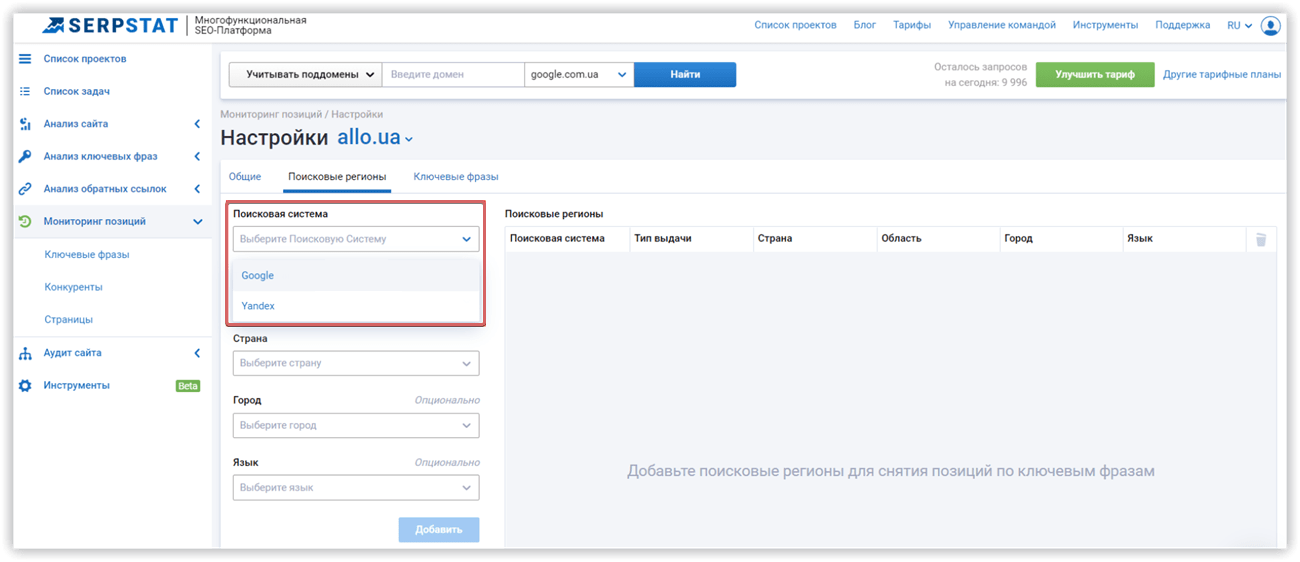Open the RU language selector
Image resolution: width=1300 pixels, height=562 pixels.
[x=1239, y=26]
